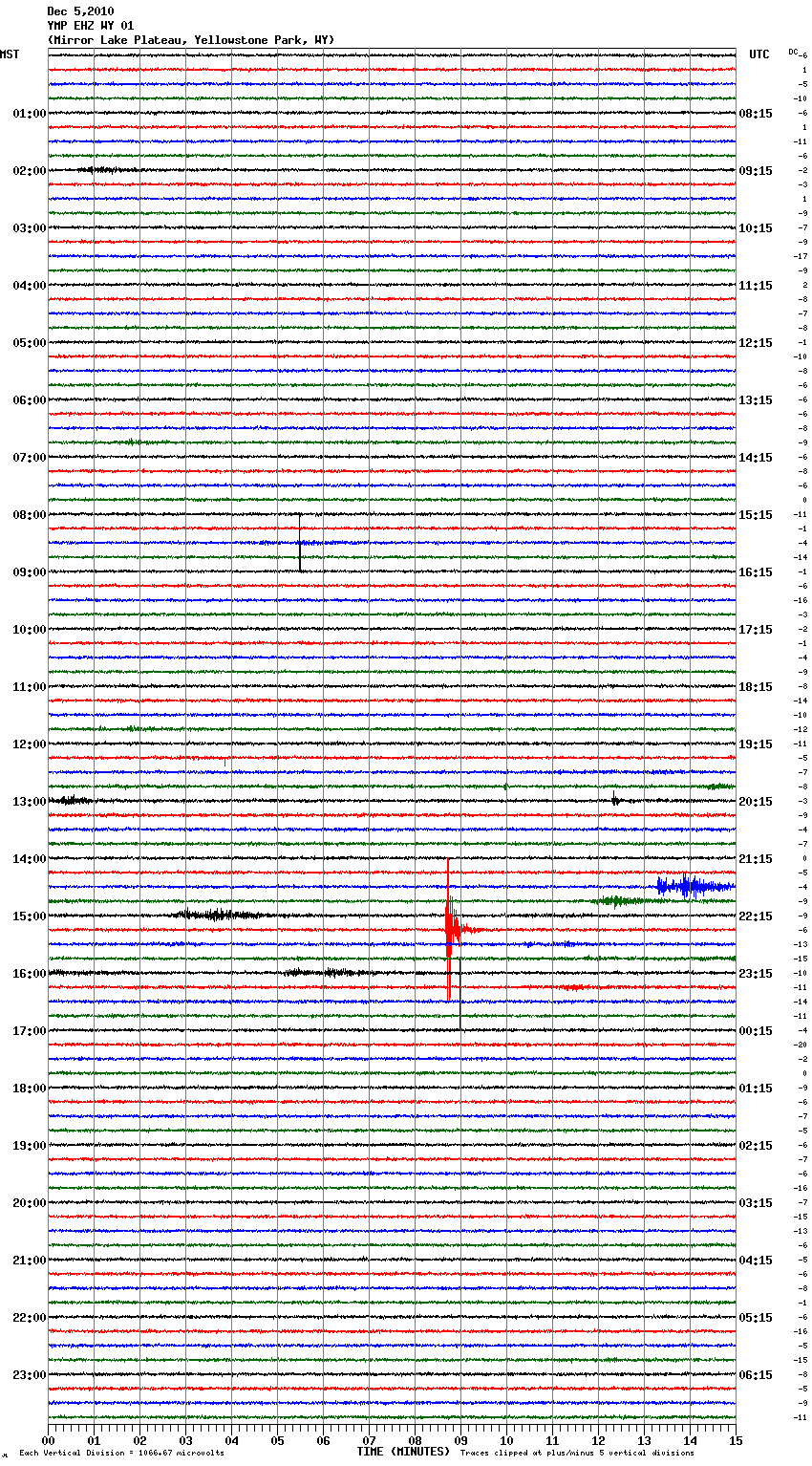Select the 20:00 MST time label
The image size is (812, 1466).
pyautogui.click(x=30, y=1203)
